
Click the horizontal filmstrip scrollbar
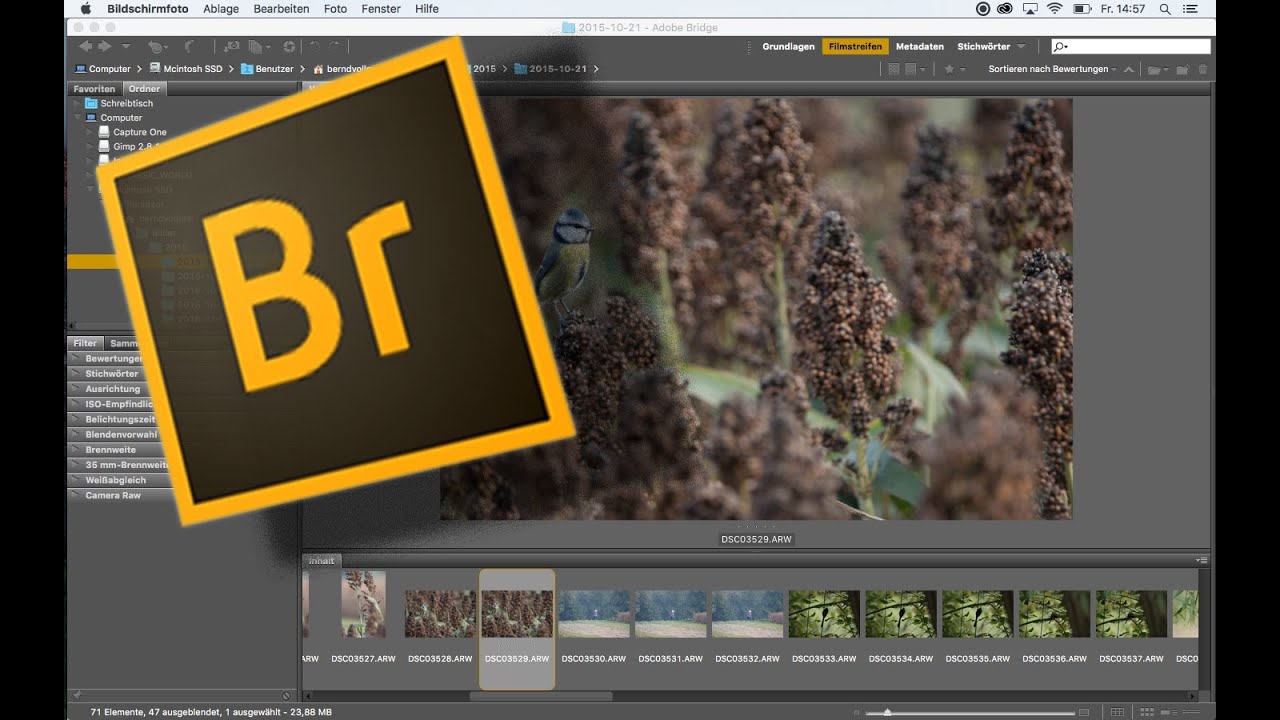coord(541,696)
